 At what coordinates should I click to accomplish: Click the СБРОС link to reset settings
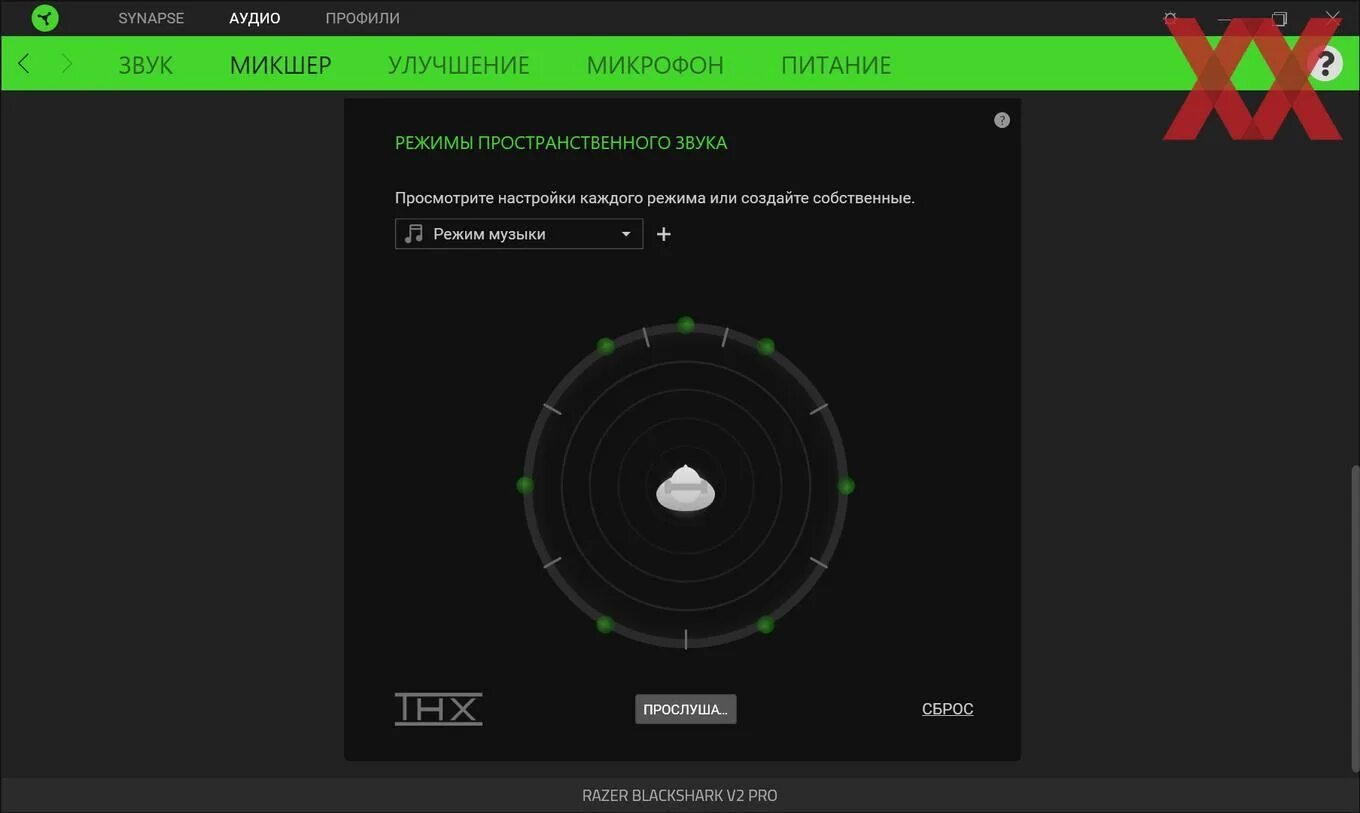point(946,708)
